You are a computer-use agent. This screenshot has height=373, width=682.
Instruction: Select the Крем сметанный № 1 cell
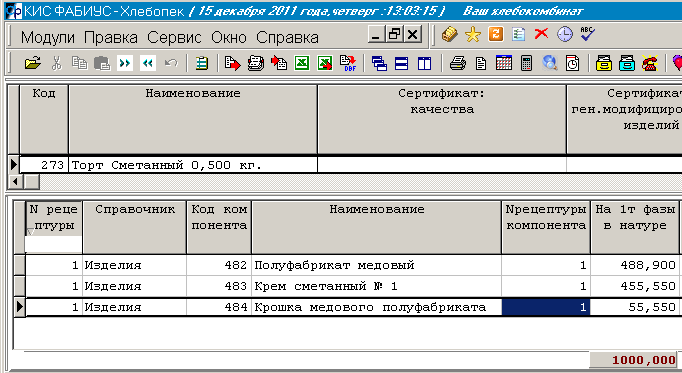pyautogui.click(x=377, y=286)
